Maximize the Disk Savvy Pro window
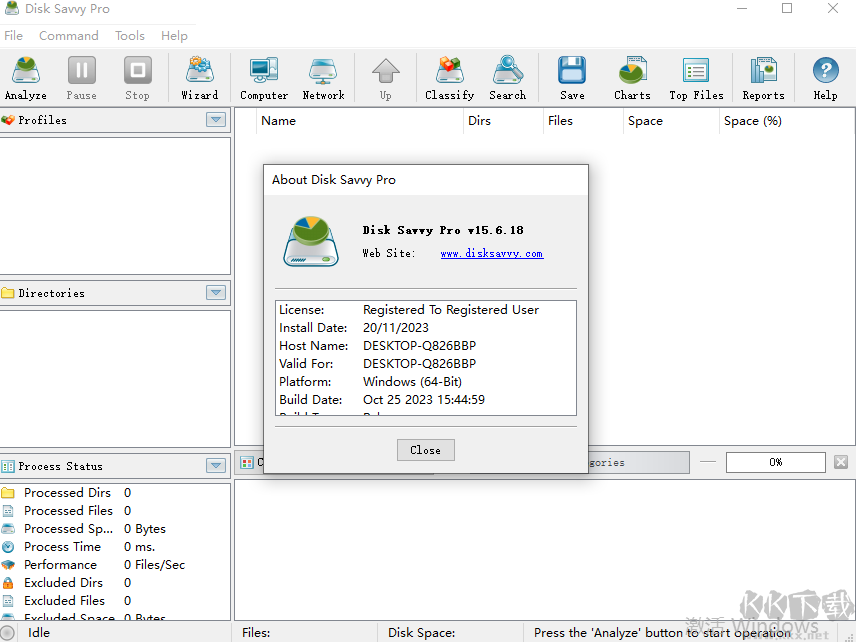The width and height of the screenshot is (856, 642). (x=787, y=8)
